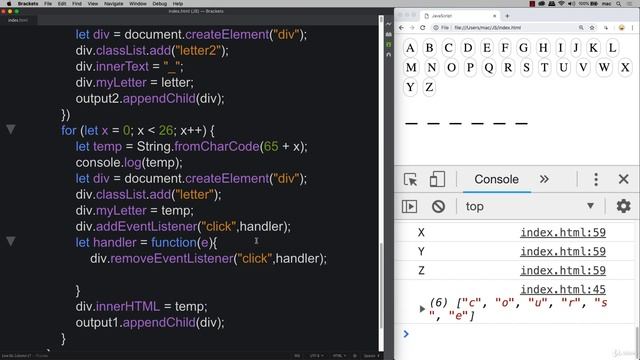Go back in the Chrome browser
The image size is (640, 360).
click(401, 28)
